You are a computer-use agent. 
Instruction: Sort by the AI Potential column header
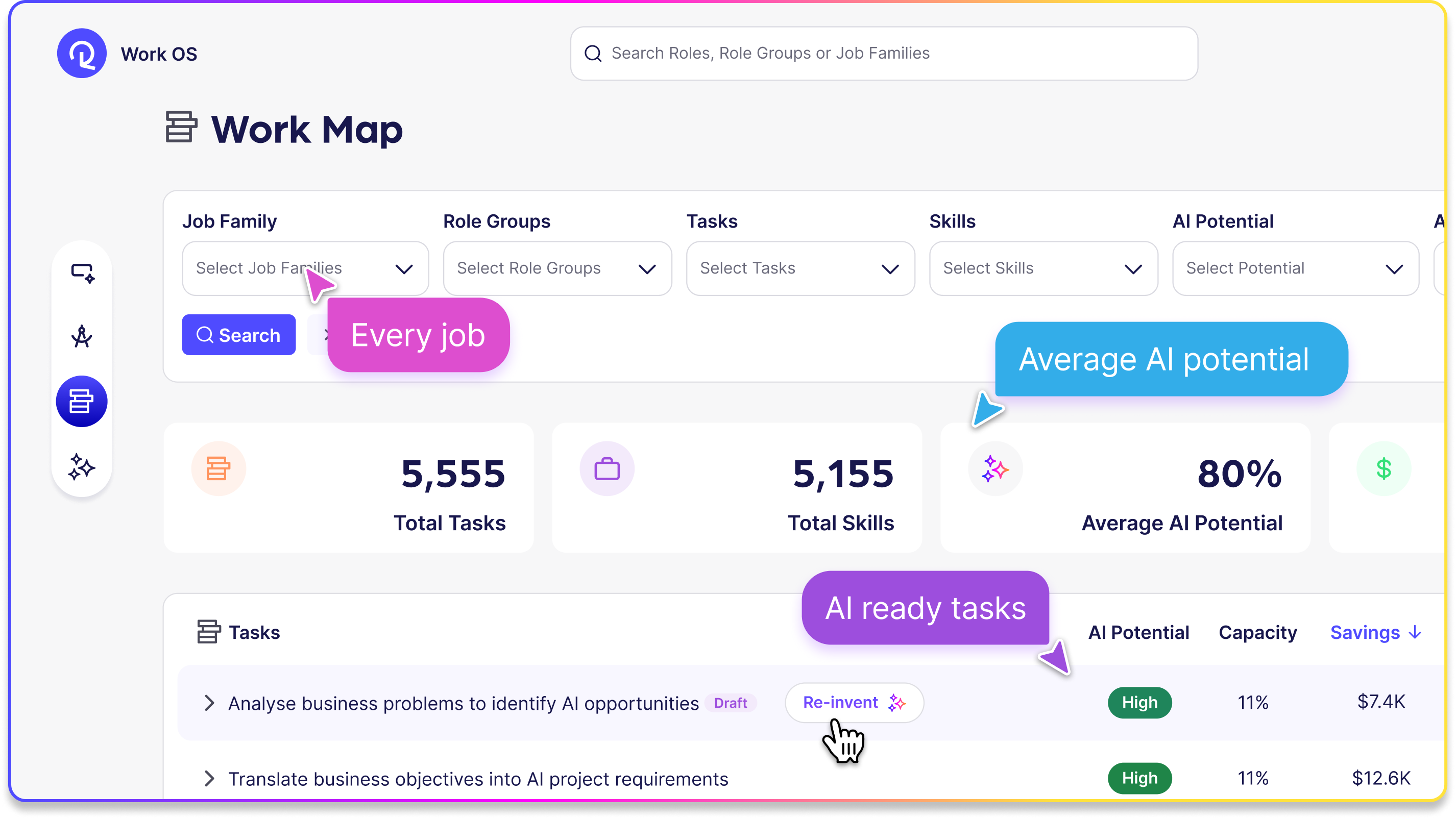coord(1138,632)
